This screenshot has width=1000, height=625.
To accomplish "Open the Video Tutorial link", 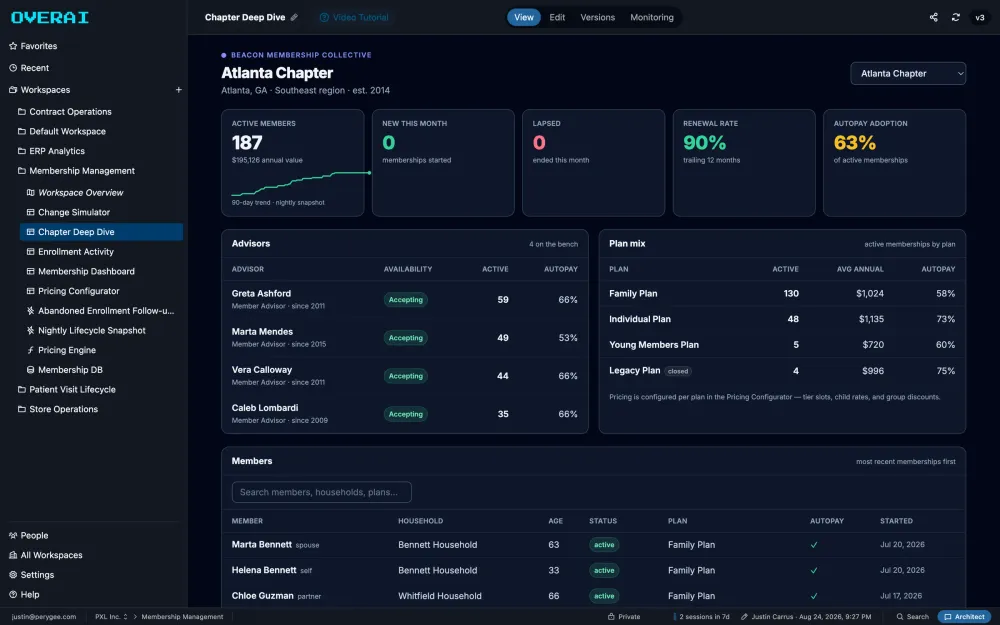I will [354, 17].
